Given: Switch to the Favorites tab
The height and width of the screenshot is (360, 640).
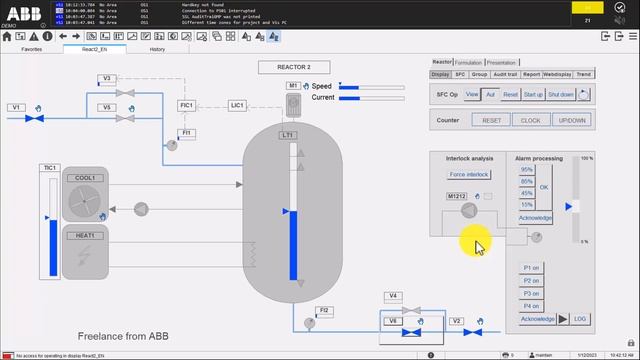Looking at the screenshot, I should coord(31,49).
